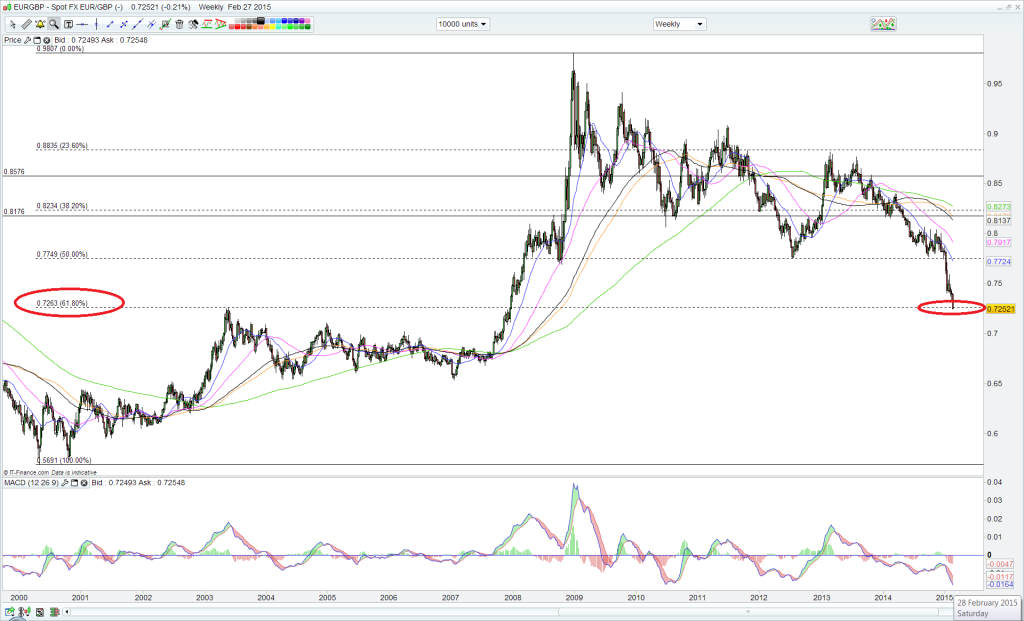Viewport: 1024px width, 621px height.
Task: Select the long trend line tool
Action: pos(137,24)
